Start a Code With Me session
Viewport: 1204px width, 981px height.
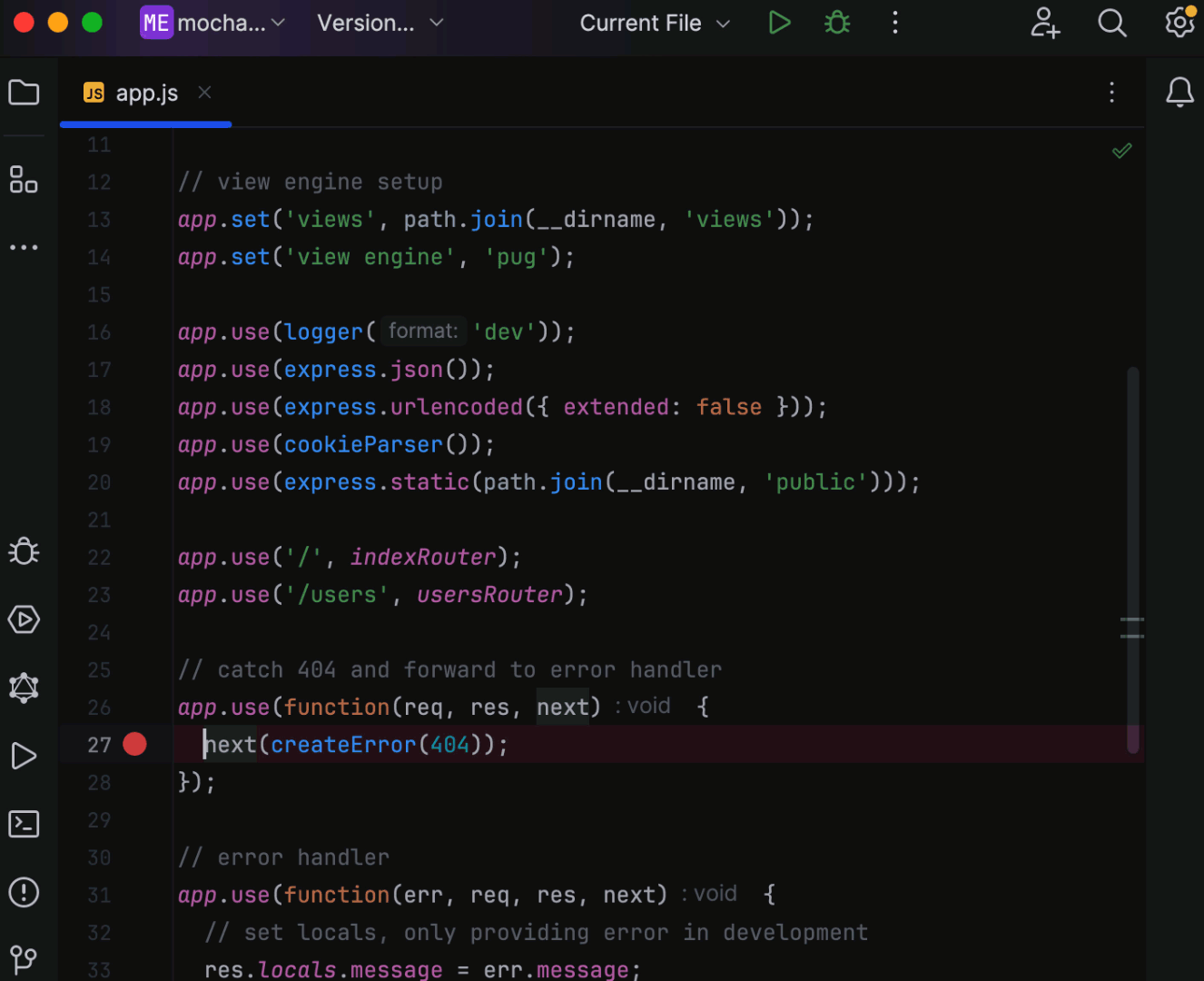pyautogui.click(x=1045, y=23)
